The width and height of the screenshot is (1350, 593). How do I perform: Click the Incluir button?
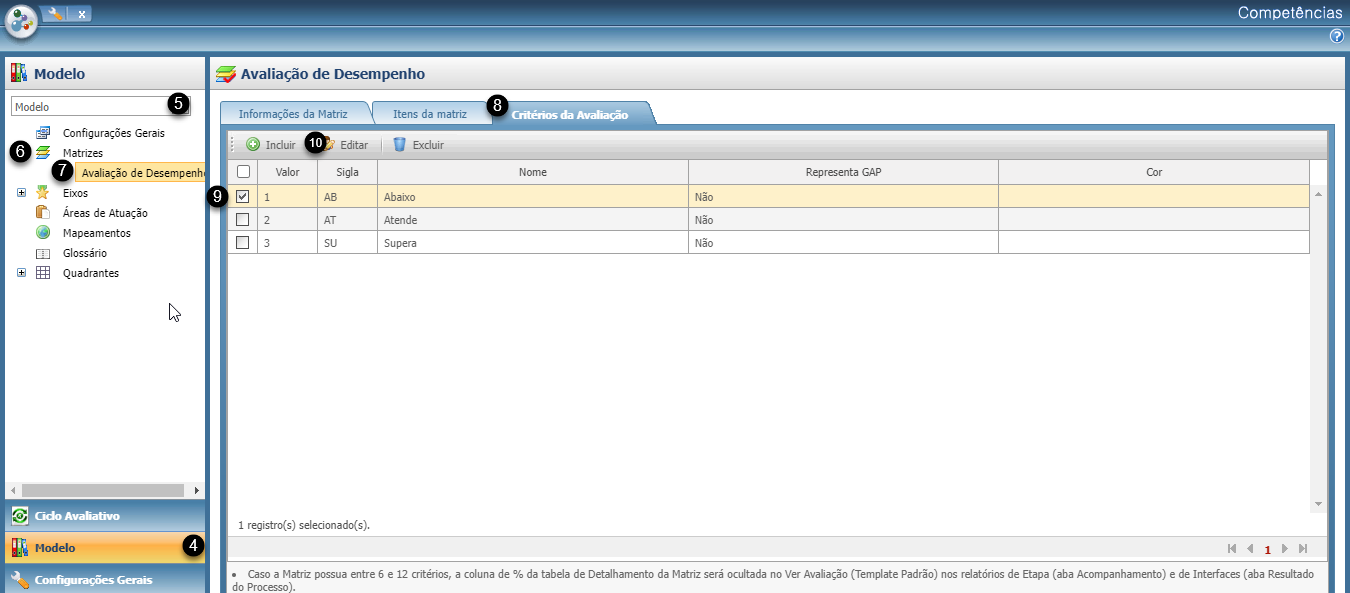(270, 145)
